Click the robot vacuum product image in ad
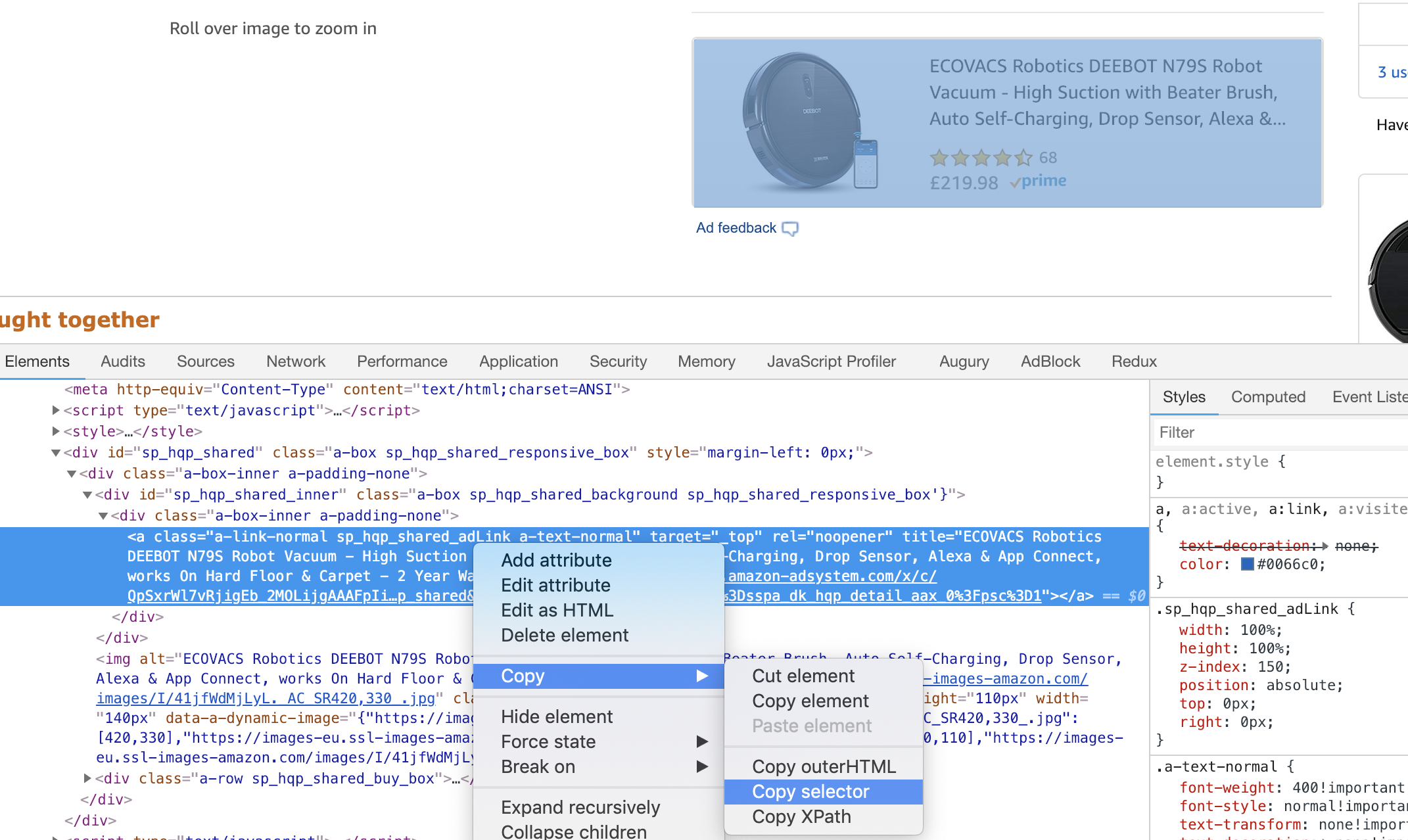 pyautogui.click(x=810, y=122)
